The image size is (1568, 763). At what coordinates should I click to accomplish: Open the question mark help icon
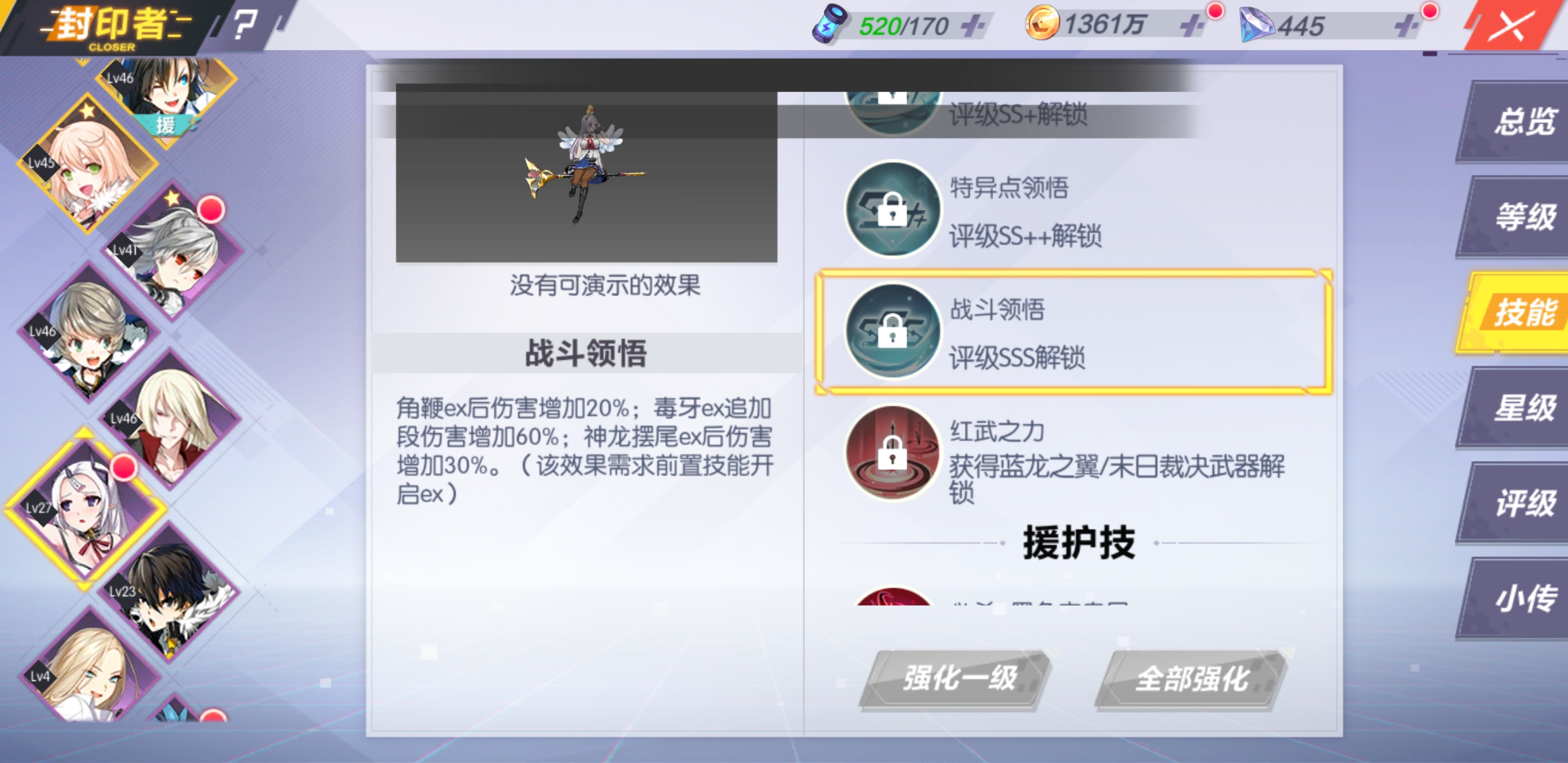pyautogui.click(x=245, y=24)
